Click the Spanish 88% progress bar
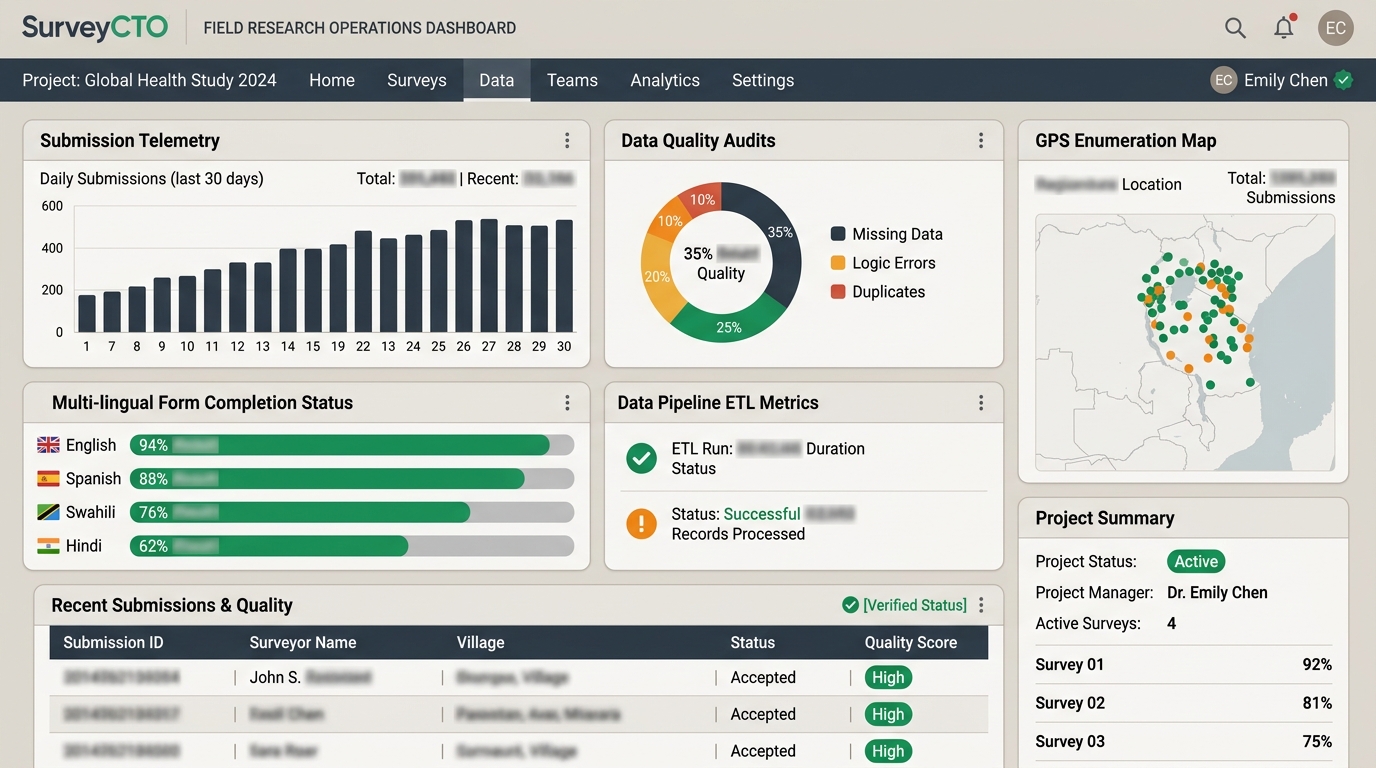Image resolution: width=1376 pixels, height=768 pixels. click(352, 479)
